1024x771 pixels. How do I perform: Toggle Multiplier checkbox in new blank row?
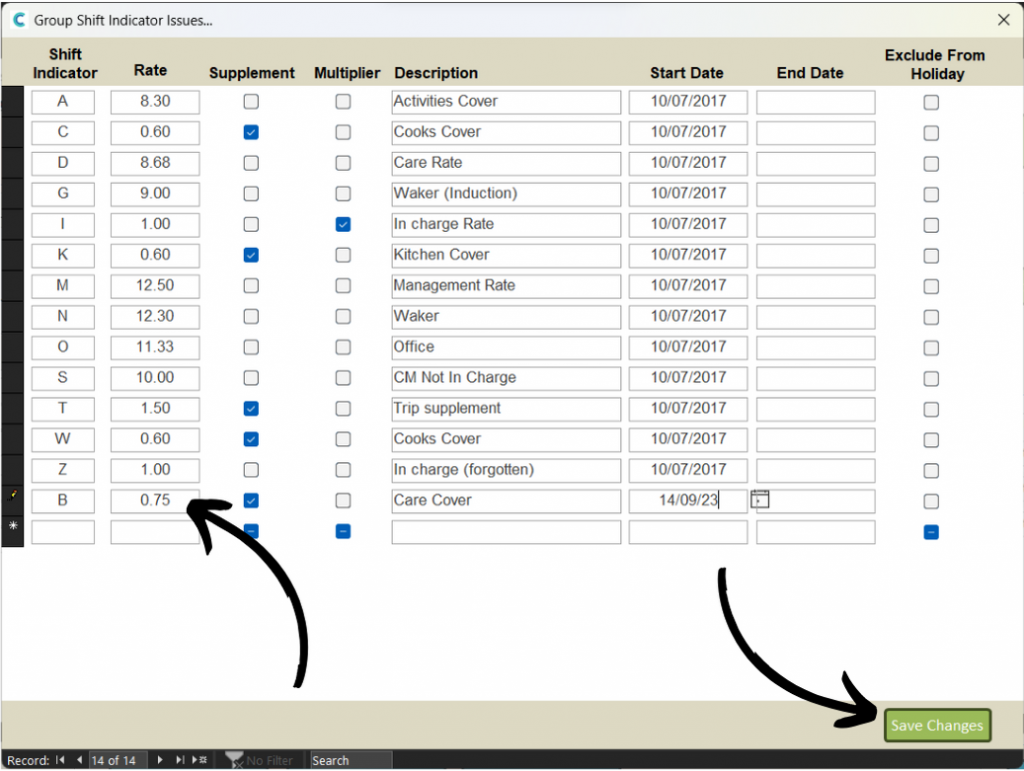pyautogui.click(x=343, y=531)
